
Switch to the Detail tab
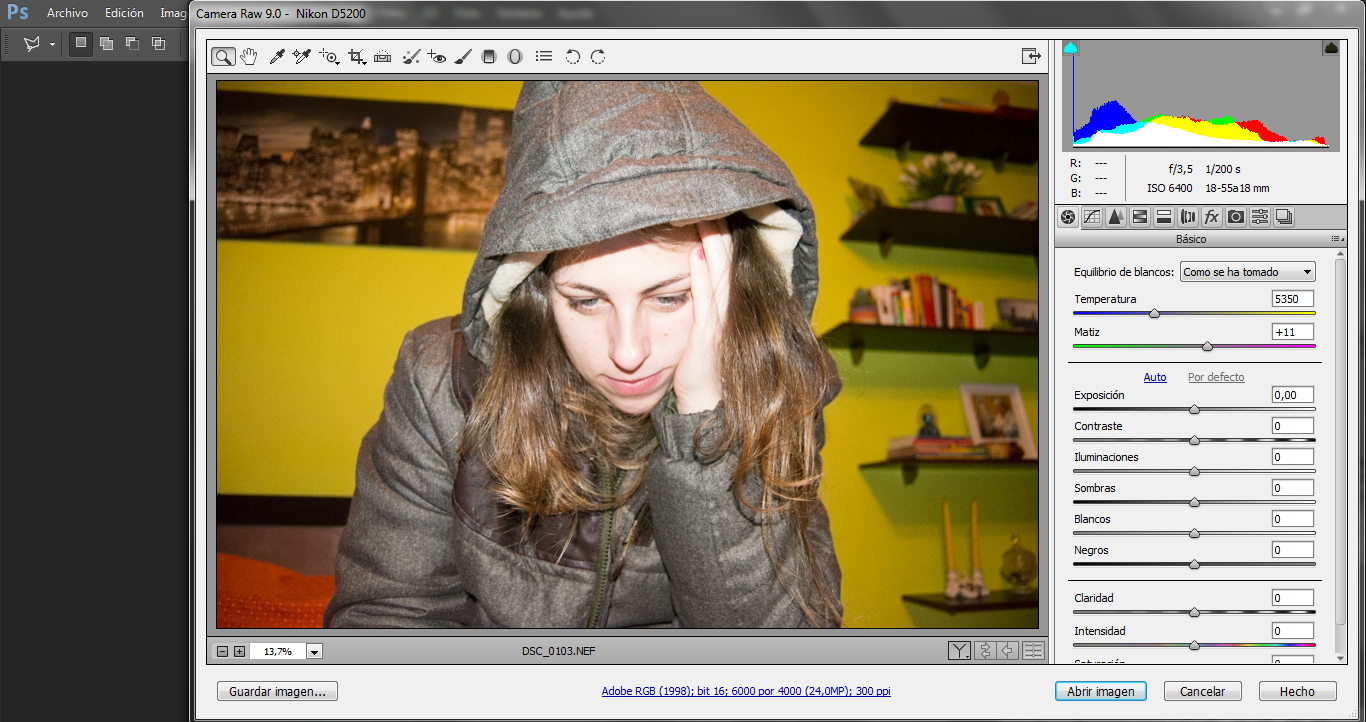tap(1116, 216)
